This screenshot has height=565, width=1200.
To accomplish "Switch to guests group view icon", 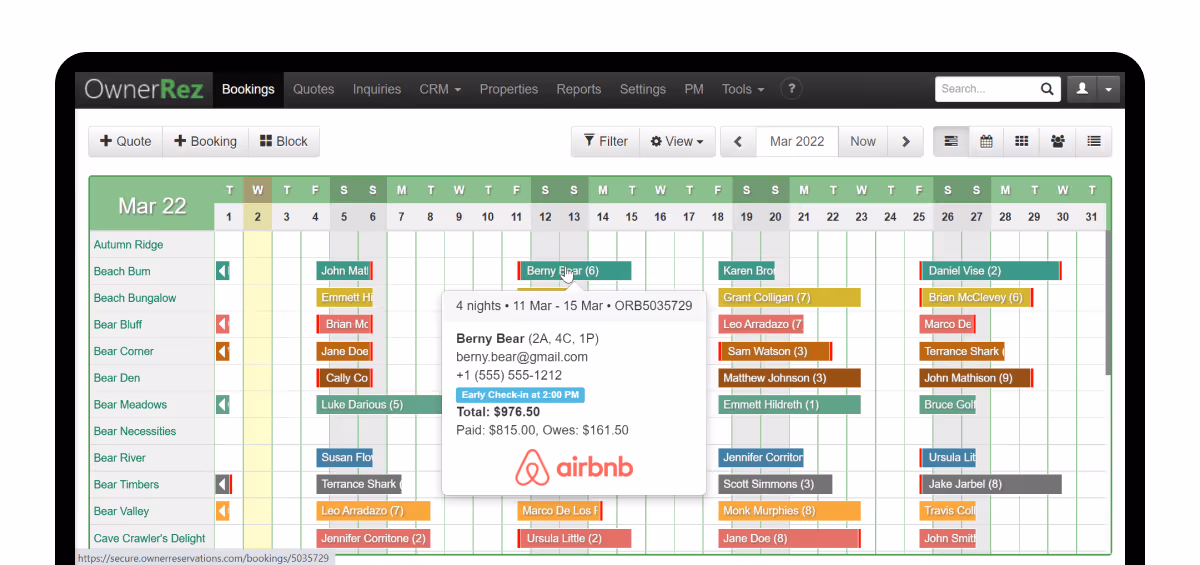I will pos(1057,141).
